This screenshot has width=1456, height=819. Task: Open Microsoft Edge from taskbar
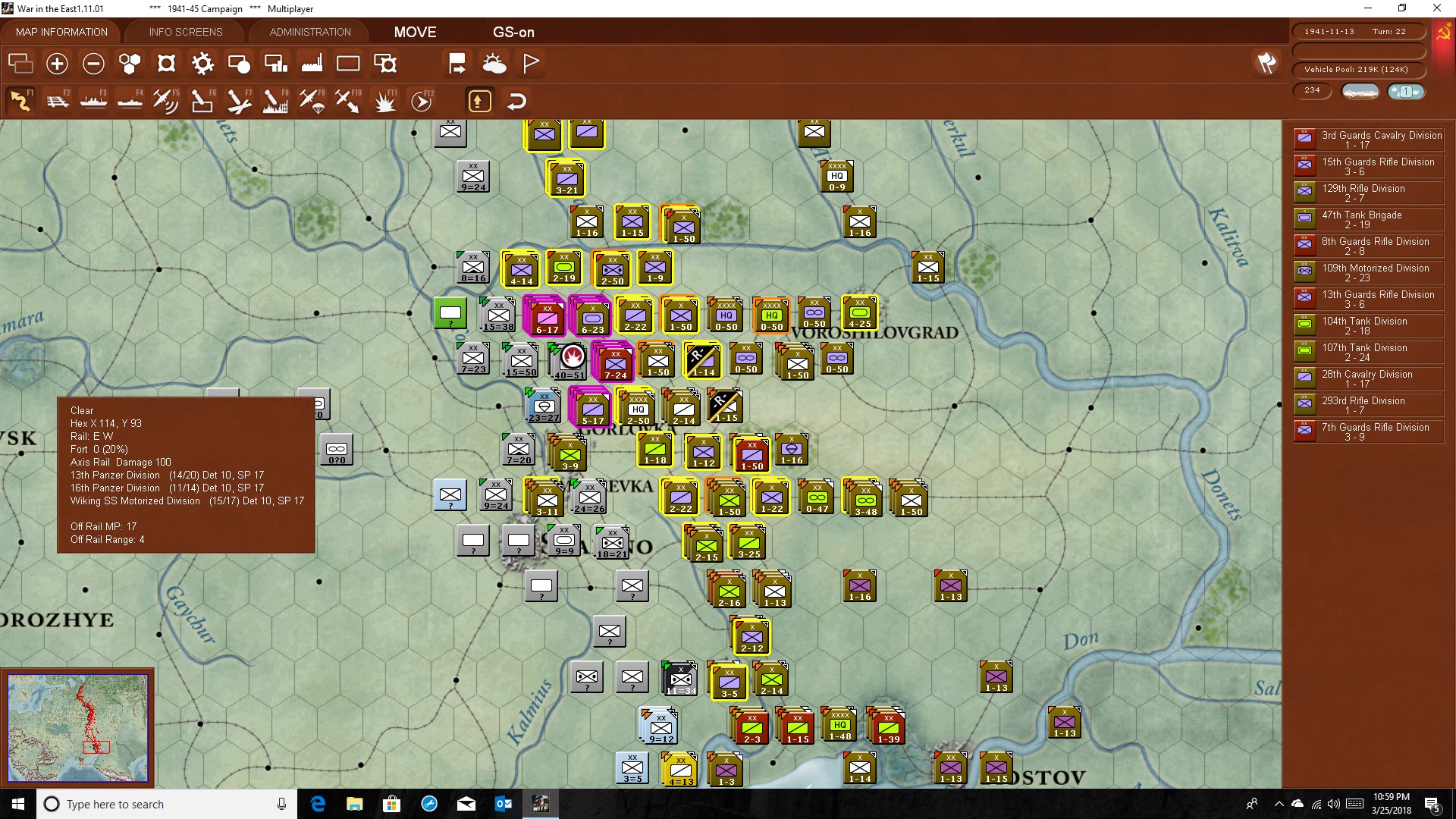318,804
